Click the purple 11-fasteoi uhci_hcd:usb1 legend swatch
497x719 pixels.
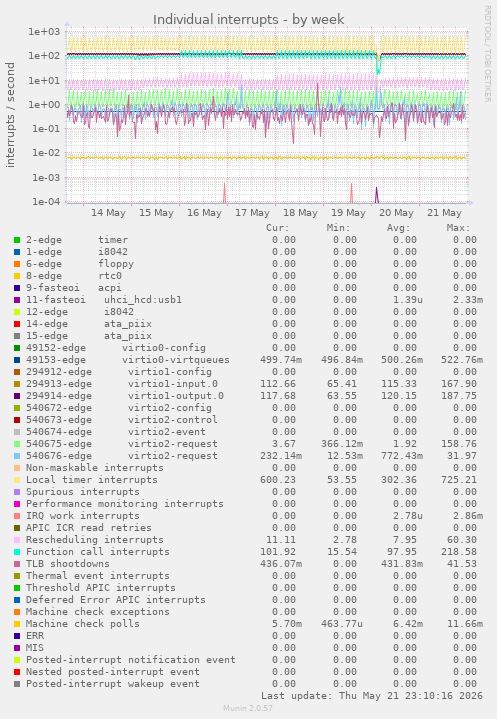[17, 300]
